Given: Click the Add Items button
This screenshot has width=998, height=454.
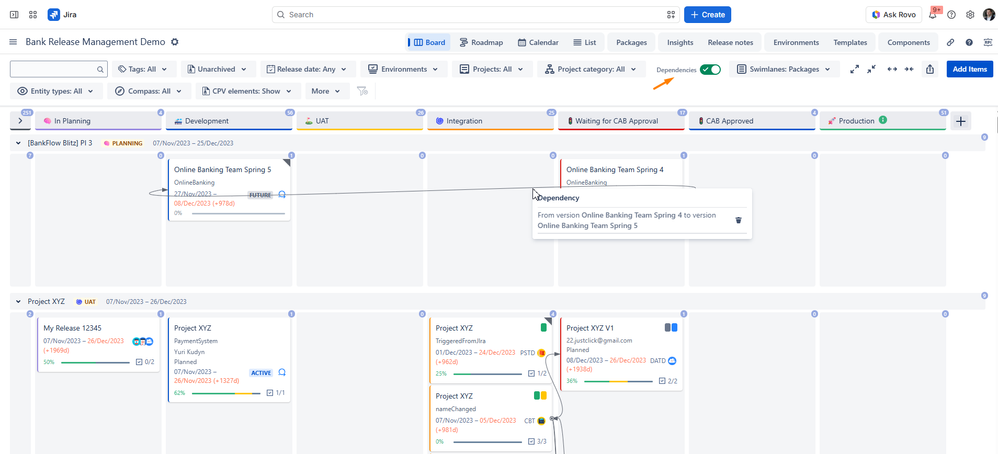Looking at the screenshot, I should pyautogui.click(x=969, y=69).
